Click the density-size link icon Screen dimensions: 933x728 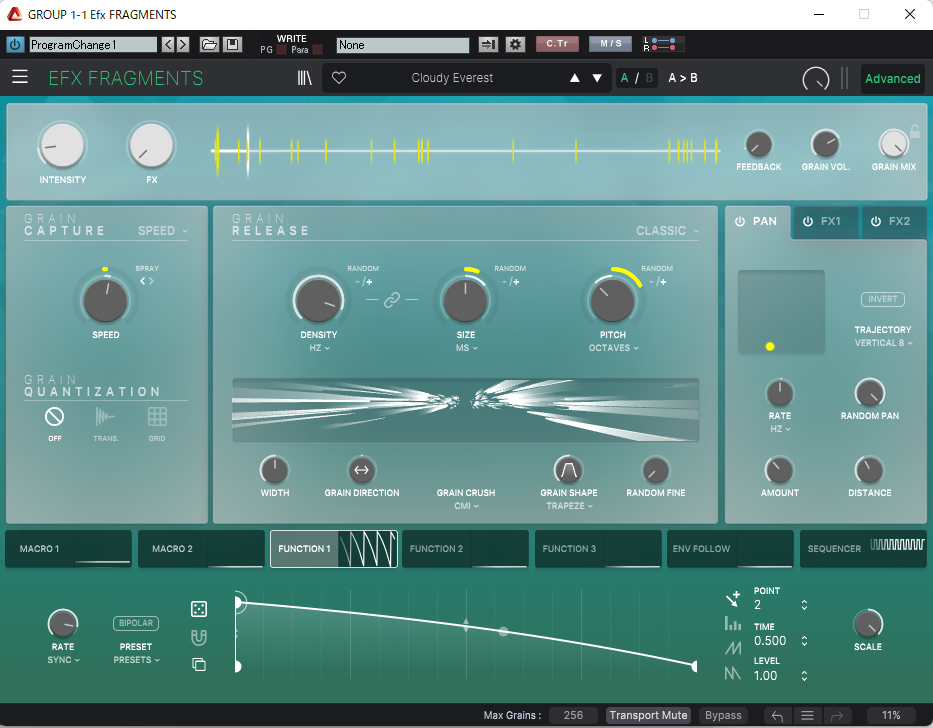(x=392, y=300)
